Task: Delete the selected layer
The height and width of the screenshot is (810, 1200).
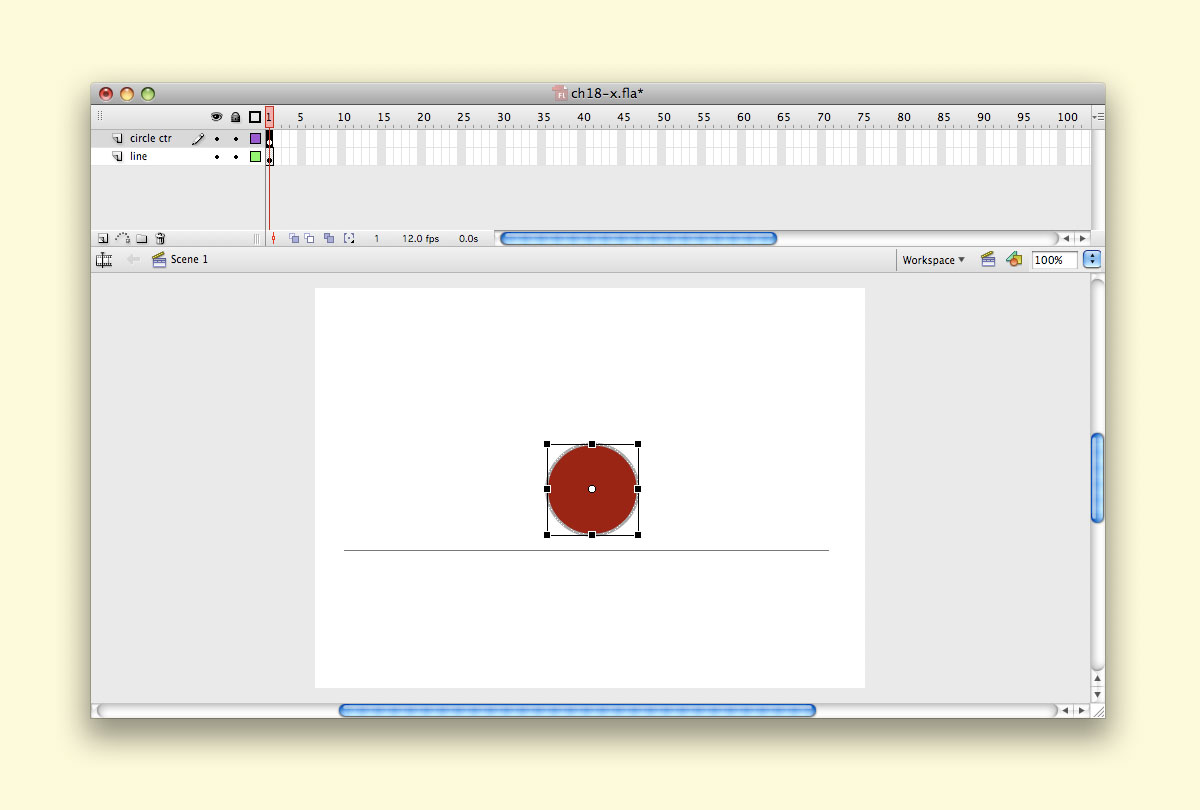Action: click(x=159, y=238)
